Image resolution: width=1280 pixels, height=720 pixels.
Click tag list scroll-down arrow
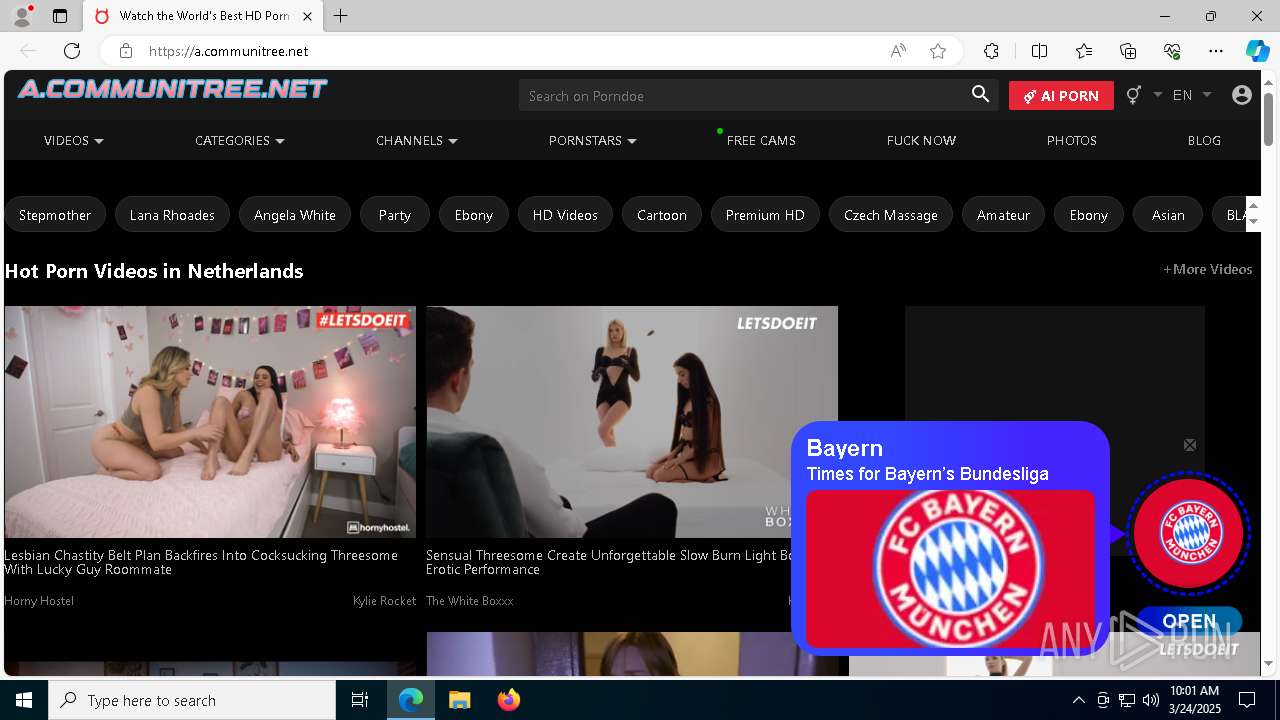click(1254, 223)
